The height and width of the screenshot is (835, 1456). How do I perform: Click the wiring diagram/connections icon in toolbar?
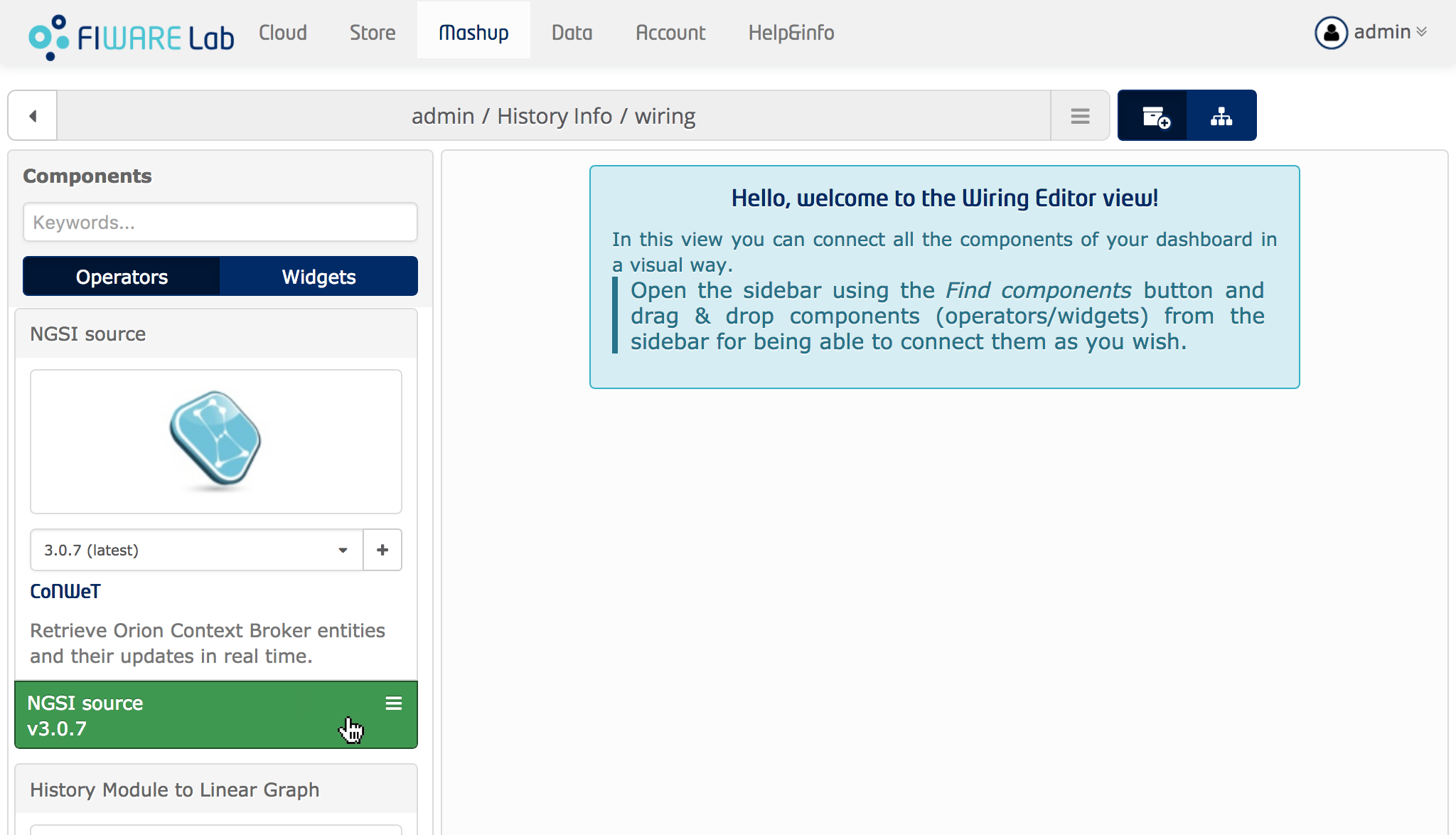[1222, 114]
